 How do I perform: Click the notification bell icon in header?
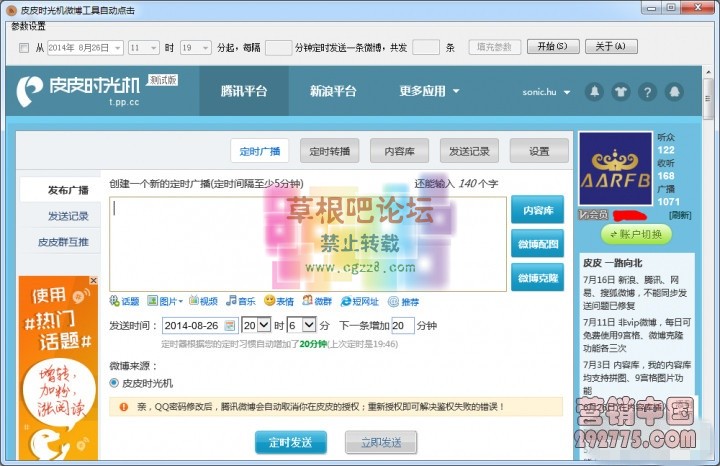pyautogui.click(x=594, y=92)
